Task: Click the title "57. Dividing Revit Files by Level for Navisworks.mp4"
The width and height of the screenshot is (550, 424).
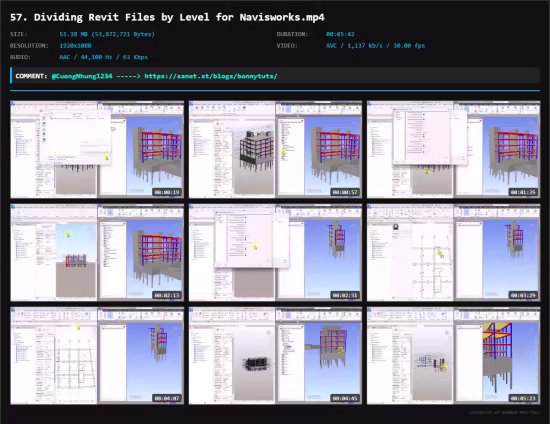Action: click(167, 17)
